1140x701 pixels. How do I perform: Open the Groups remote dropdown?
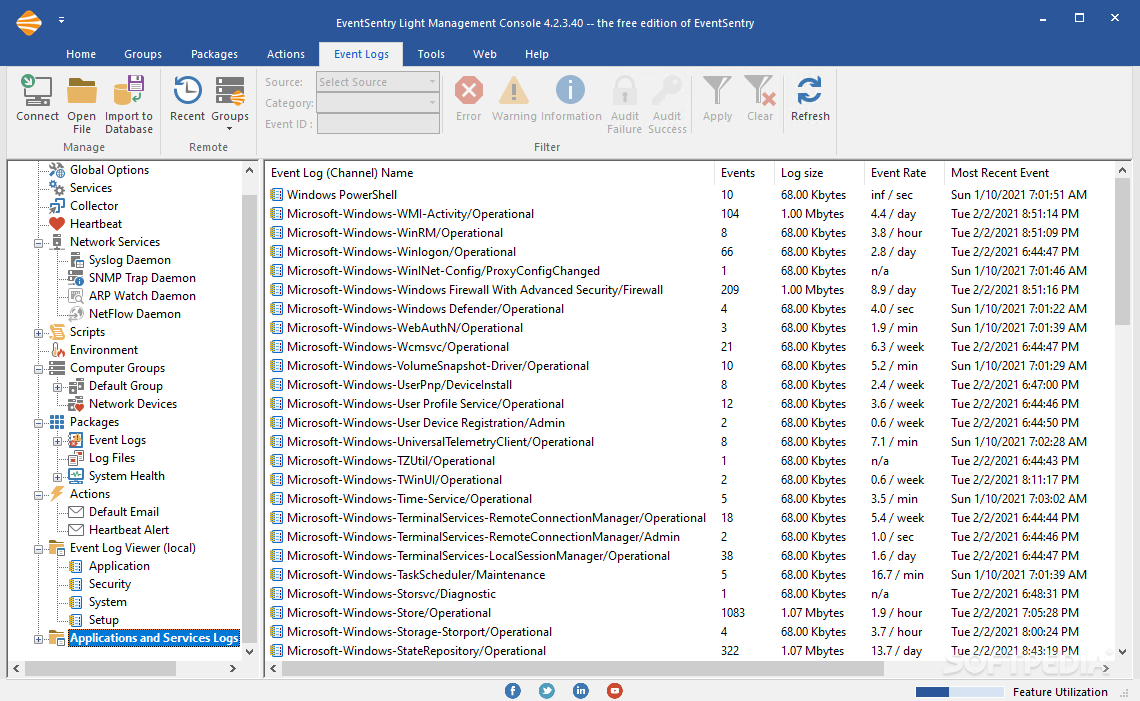point(230,104)
